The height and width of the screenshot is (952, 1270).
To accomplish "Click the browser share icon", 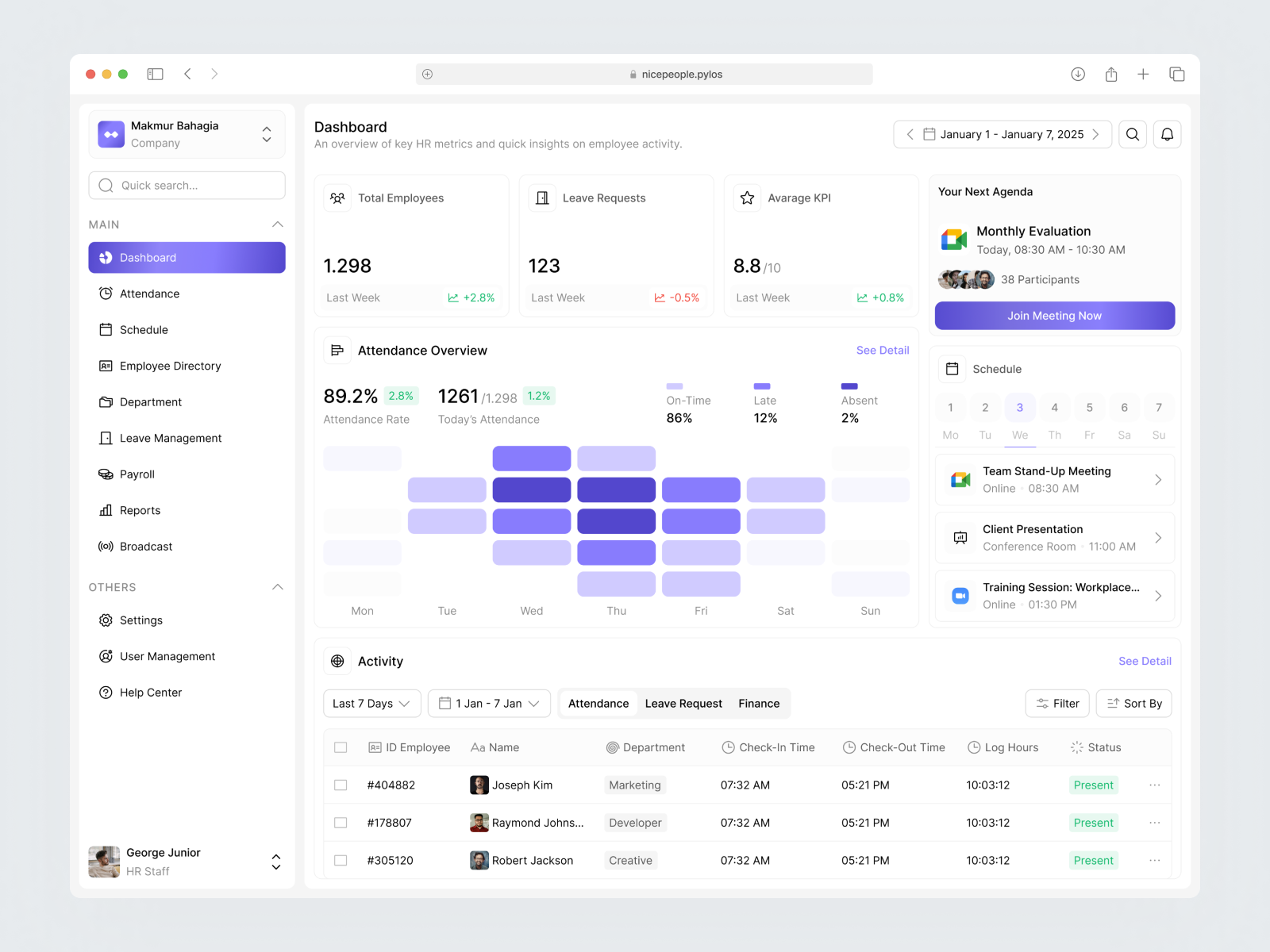I will (x=1111, y=74).
